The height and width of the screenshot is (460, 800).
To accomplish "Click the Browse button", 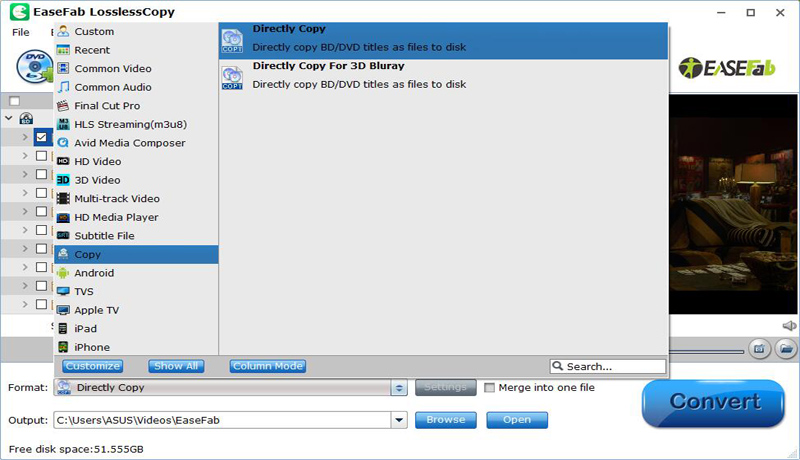I will pyautogui.click(x=446, y=420).
